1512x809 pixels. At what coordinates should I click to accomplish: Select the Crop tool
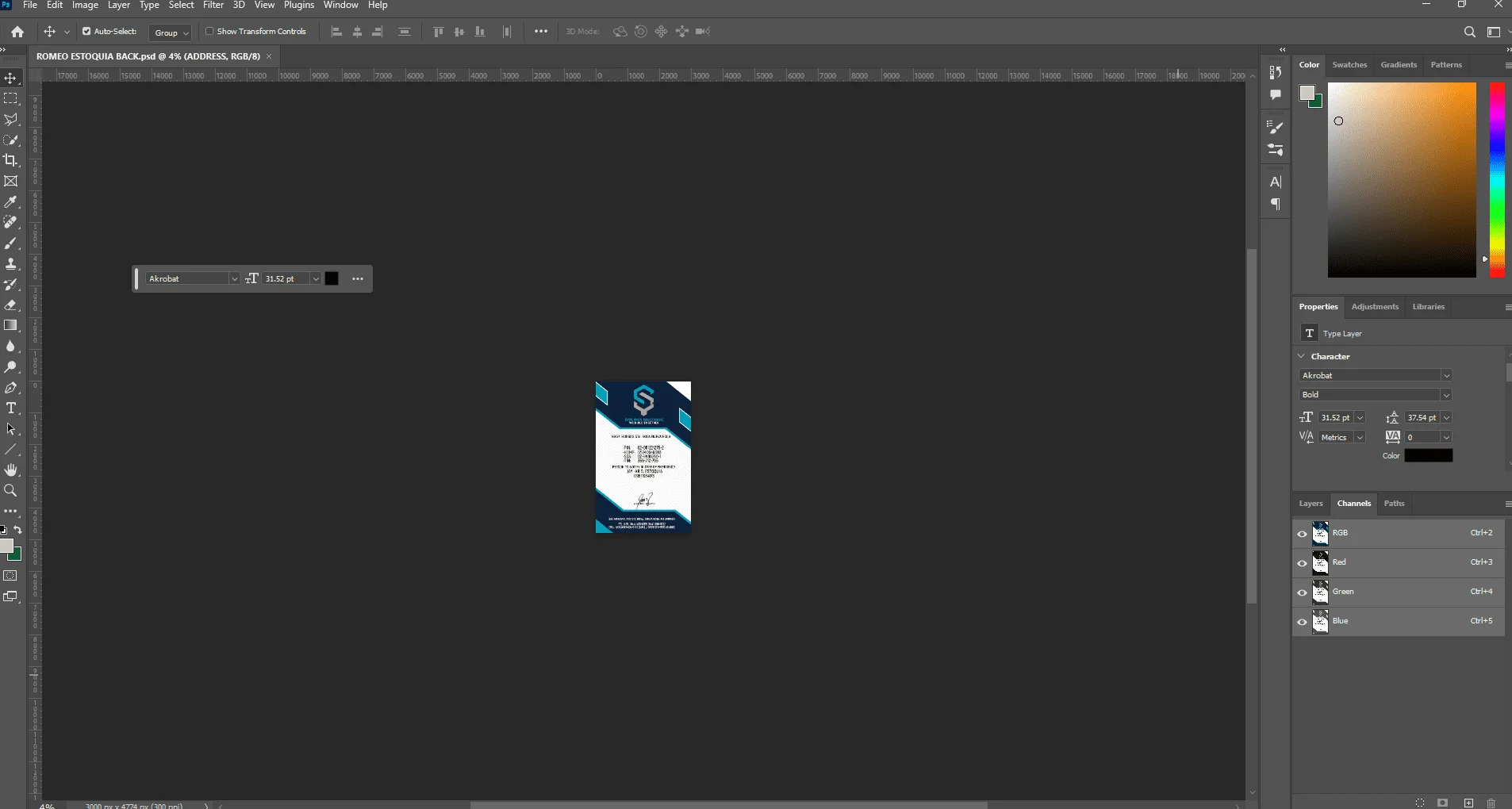pyautogui.click(x=11, y=160)
